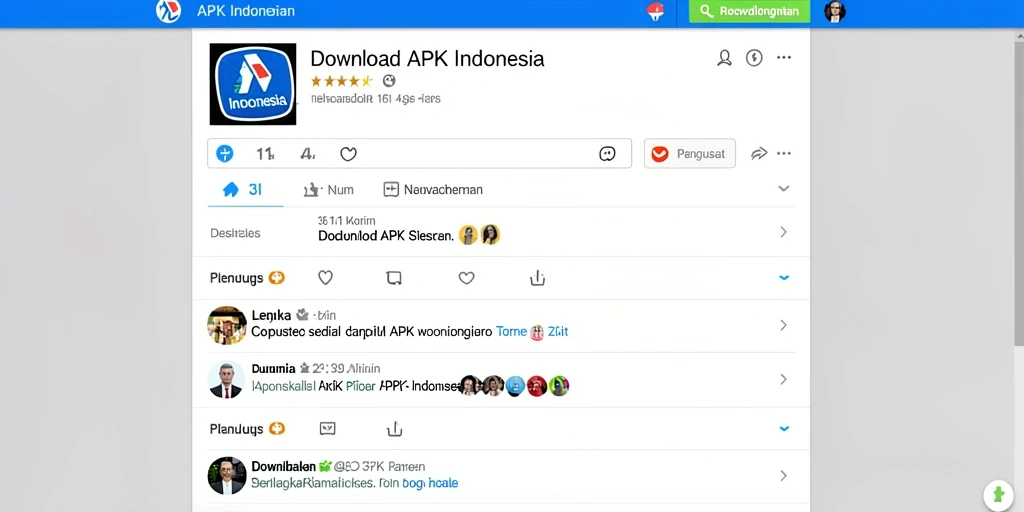Click the Lenika username
Image resolution: width=1024 pixels, height=512 pixels.
pyautogui.click(x=271, y=315)
